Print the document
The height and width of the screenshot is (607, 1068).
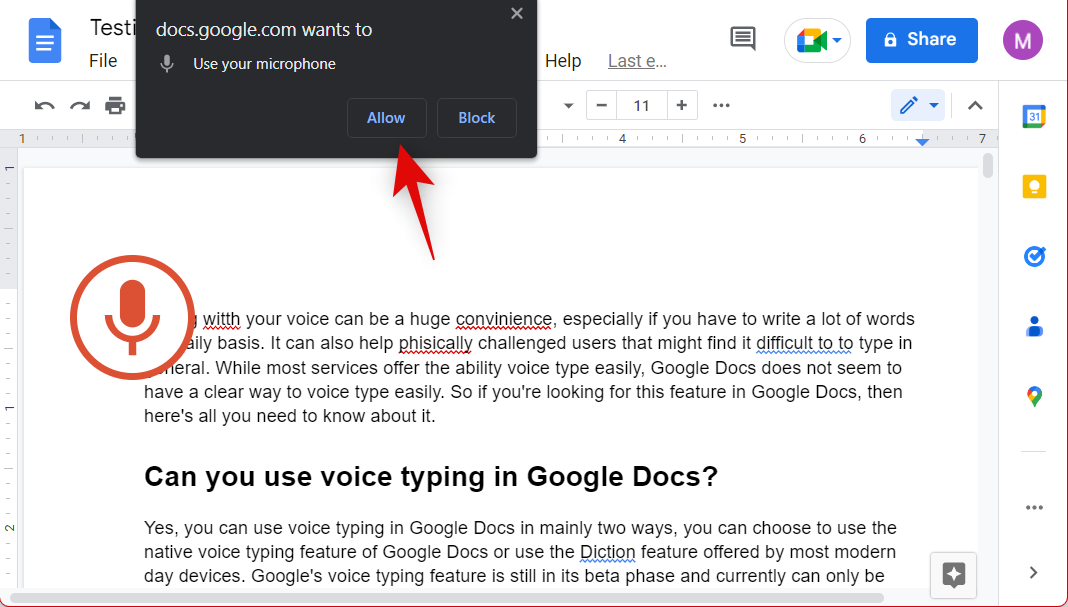(x=116, y=106)
